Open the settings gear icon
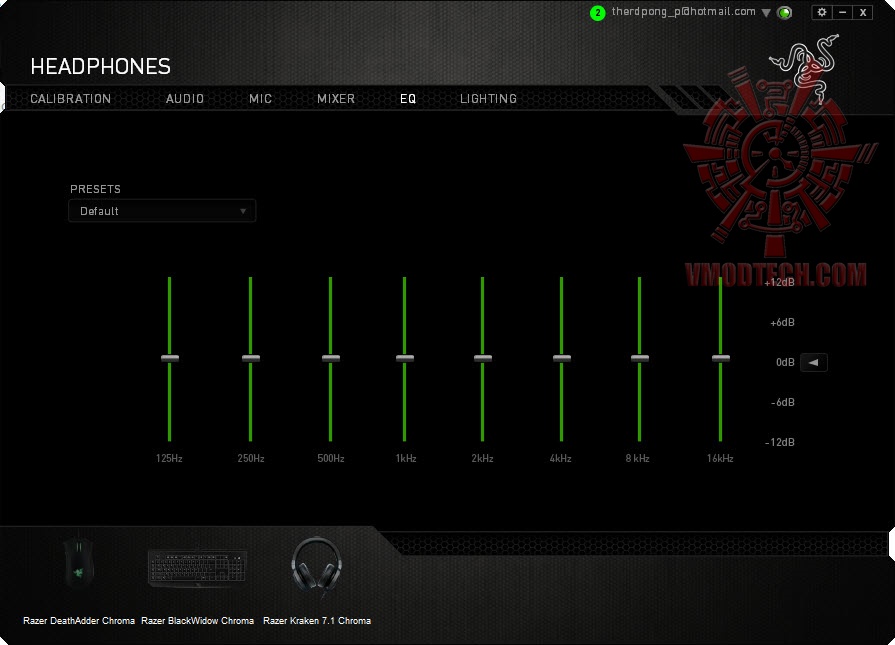895x645 pixels. (x=822, y=12)
